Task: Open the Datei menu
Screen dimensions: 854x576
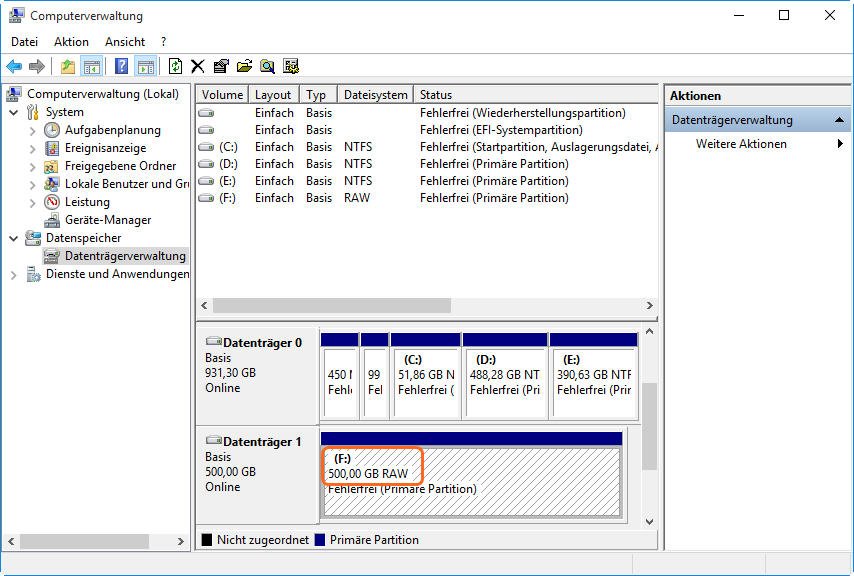Action: point(25,42)
